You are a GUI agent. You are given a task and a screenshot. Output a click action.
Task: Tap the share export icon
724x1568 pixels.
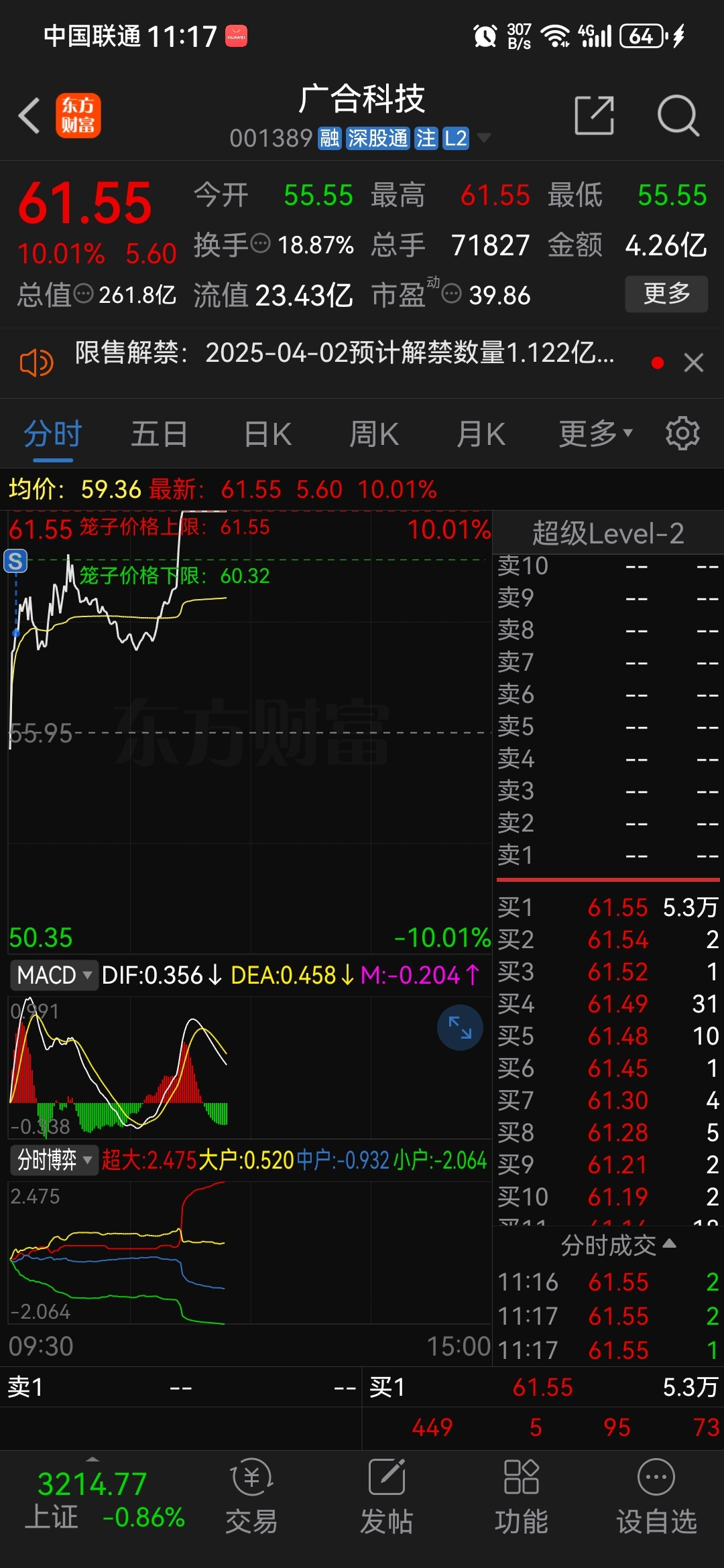(595, 115)
